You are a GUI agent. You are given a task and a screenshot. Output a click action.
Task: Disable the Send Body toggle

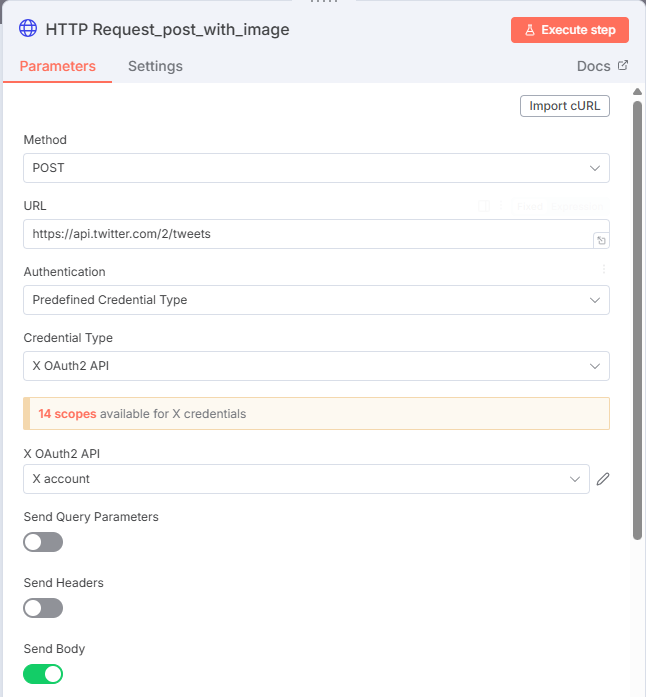[43, 674]
